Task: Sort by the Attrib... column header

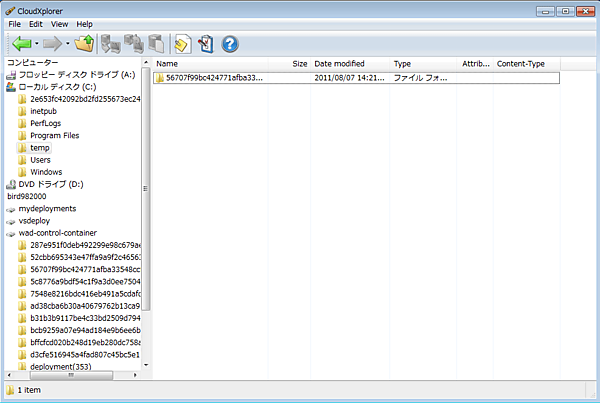Action: point(474,64)
